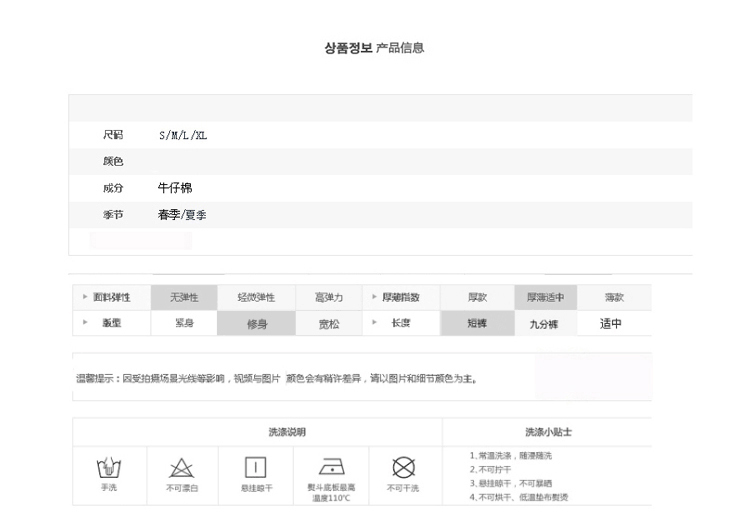Choose the 短裤 length option

tap(477, 324)
